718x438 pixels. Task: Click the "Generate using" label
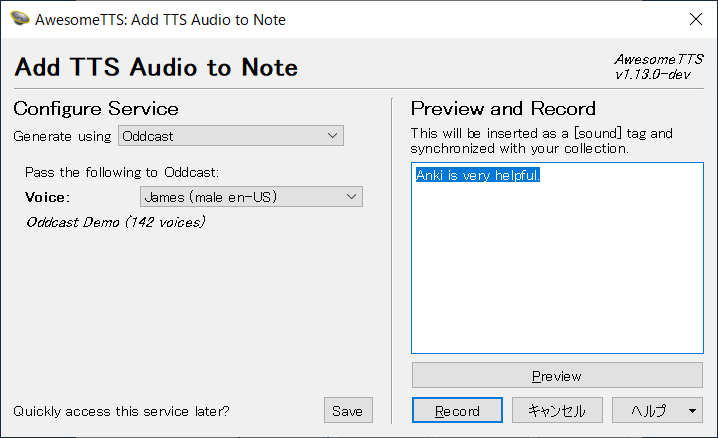tap(62, 136)
